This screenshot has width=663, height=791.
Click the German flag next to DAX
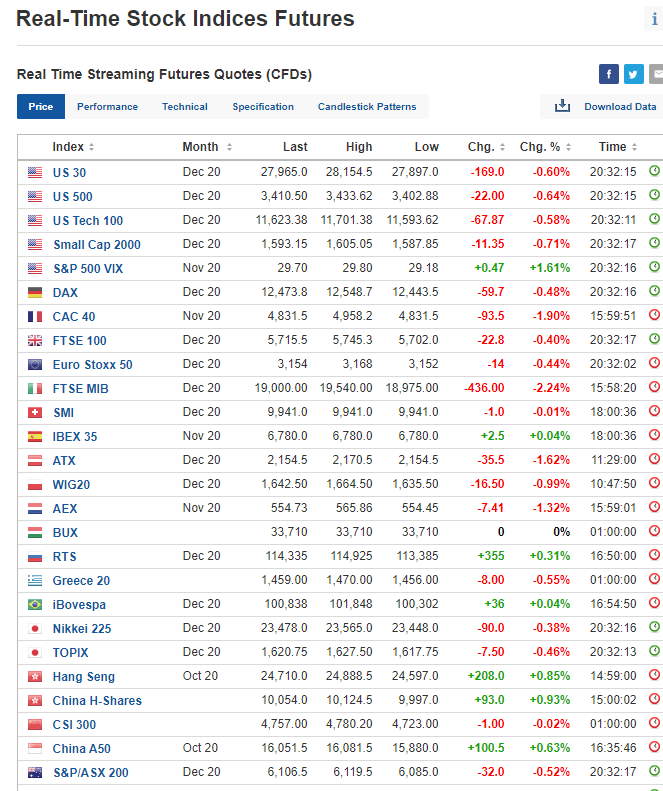tap(36, 292)
